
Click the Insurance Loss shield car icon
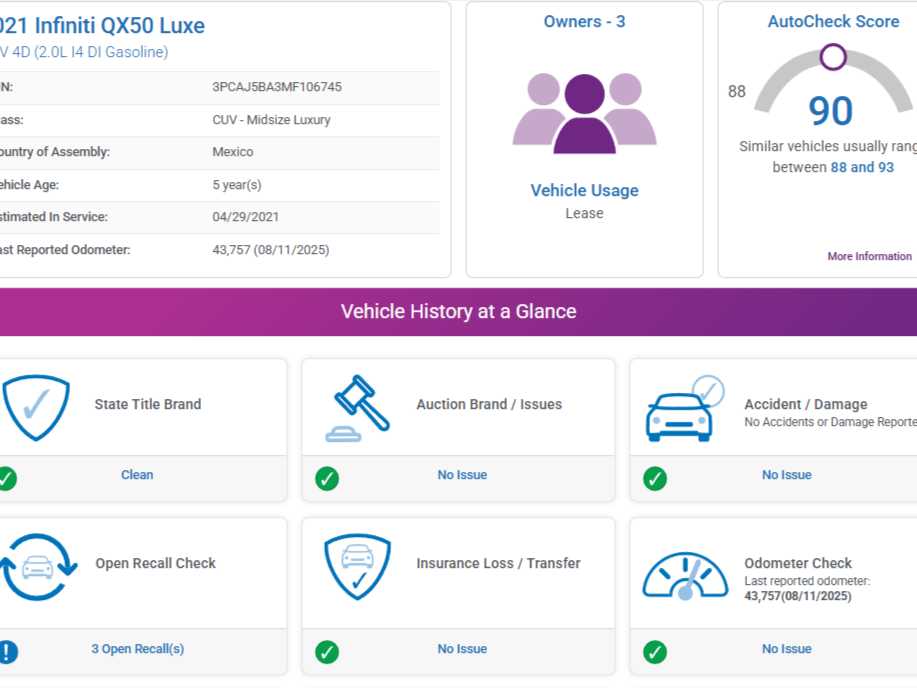[357, 566]
